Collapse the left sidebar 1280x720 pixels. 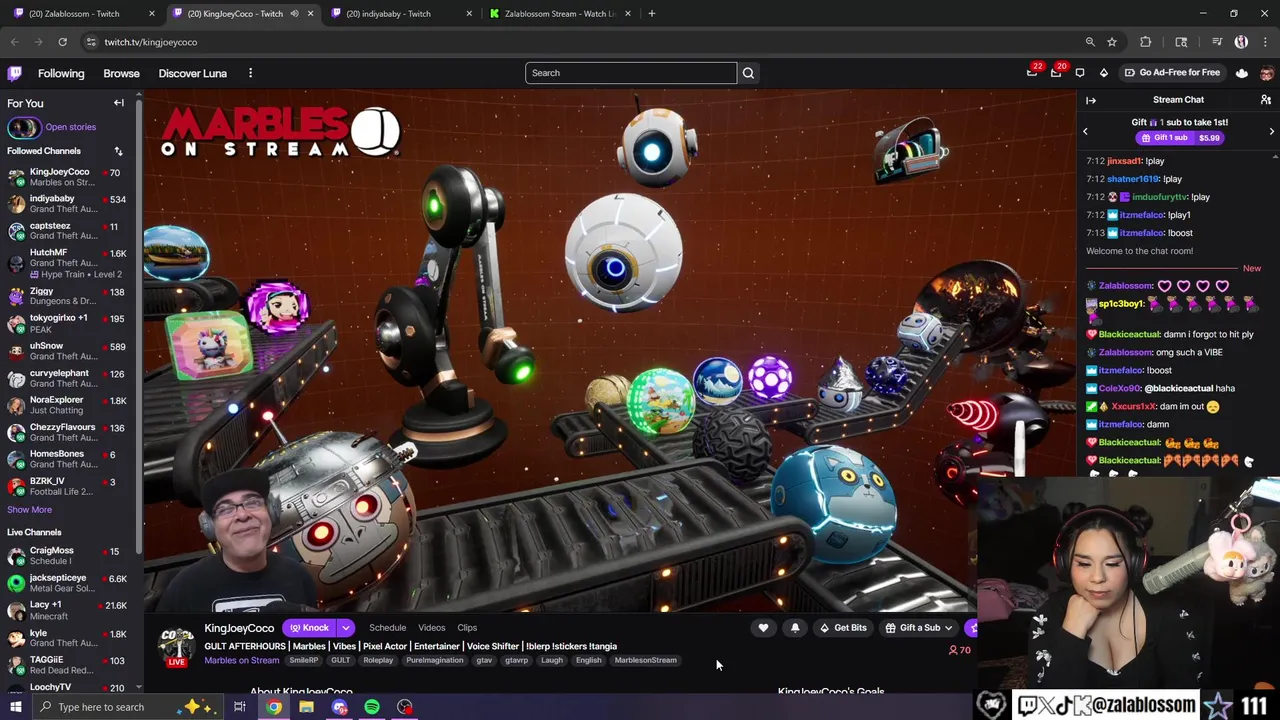point(119,103)
